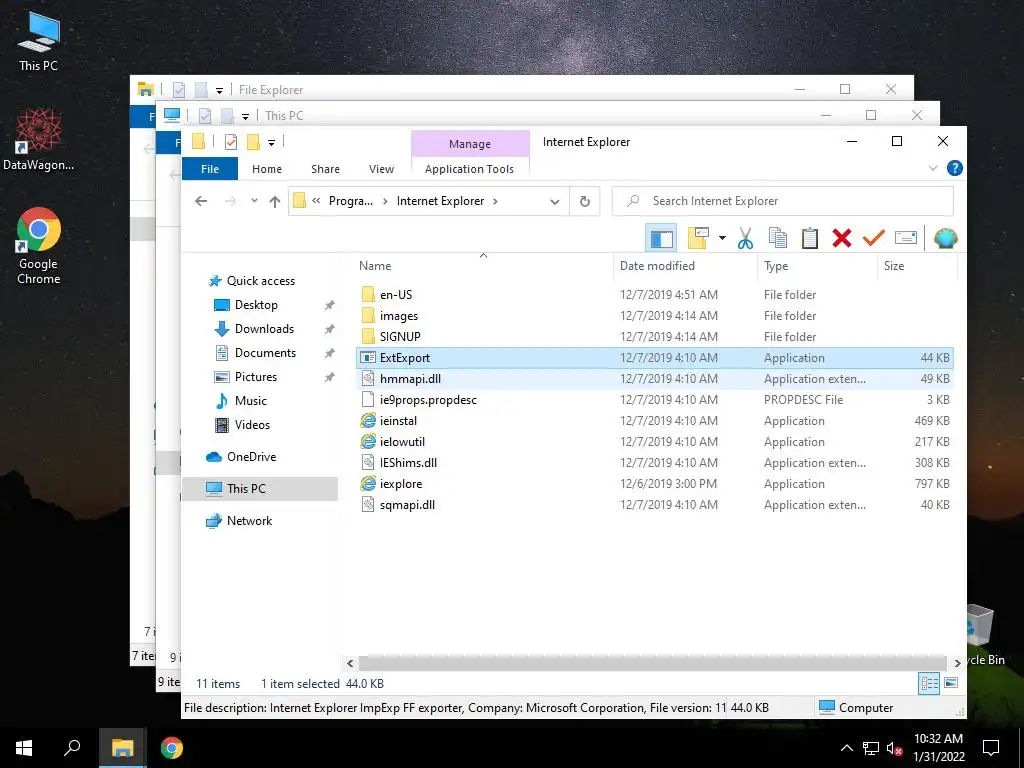1024x768 pixels.
Task: Click the Forward arrow button
Action: (231, 201)
